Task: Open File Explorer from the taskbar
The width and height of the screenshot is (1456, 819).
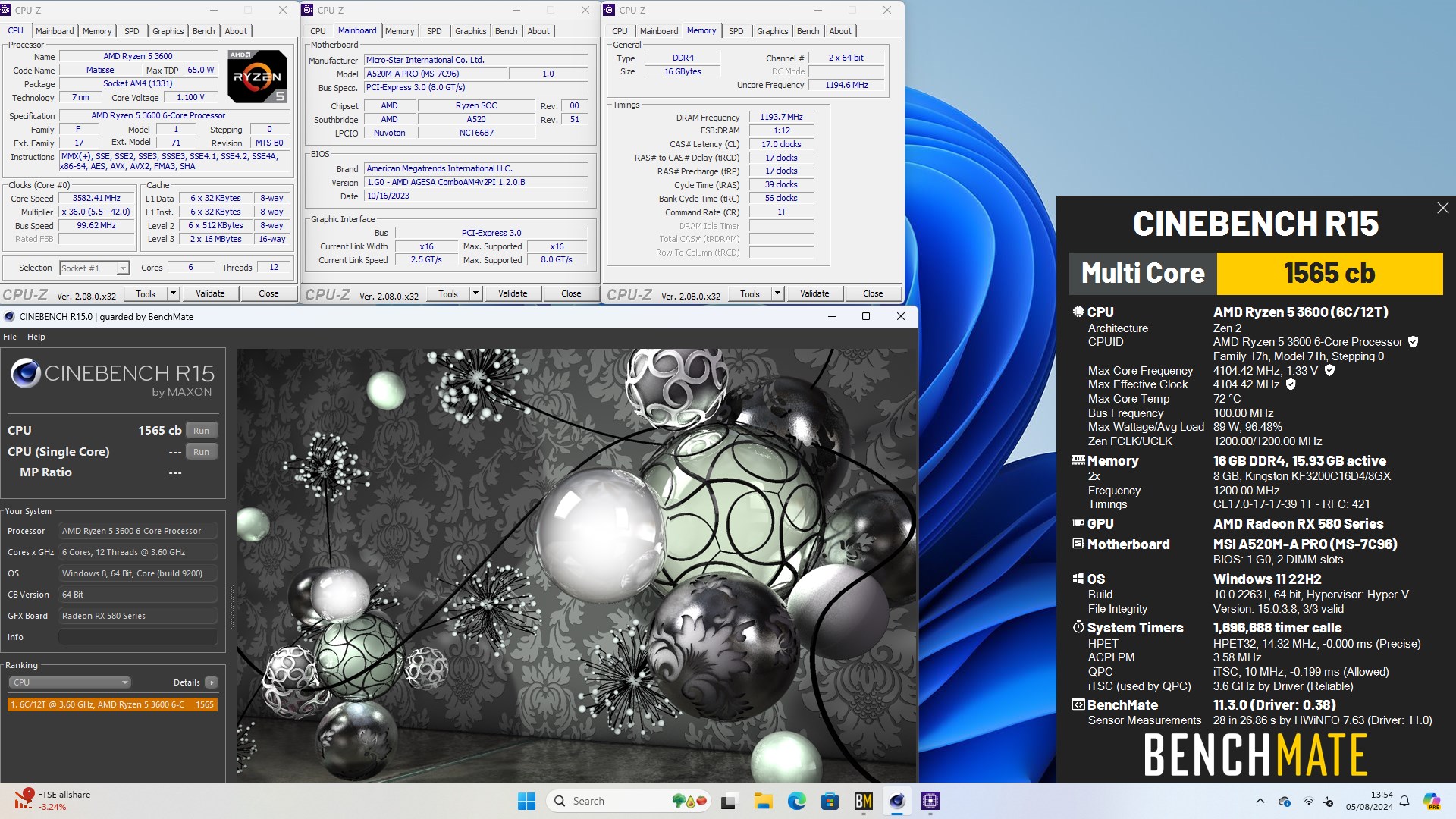Action: click(x=763, y=801)
